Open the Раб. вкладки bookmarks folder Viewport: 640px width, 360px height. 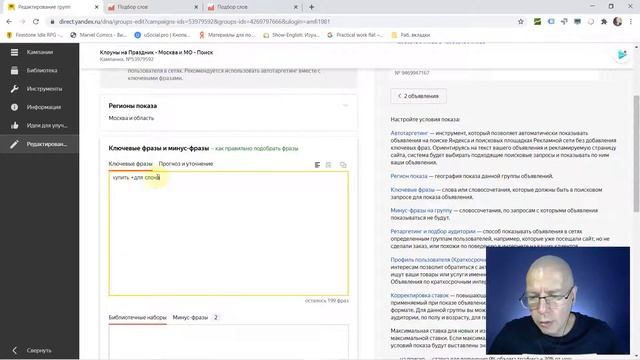[411, 35]
